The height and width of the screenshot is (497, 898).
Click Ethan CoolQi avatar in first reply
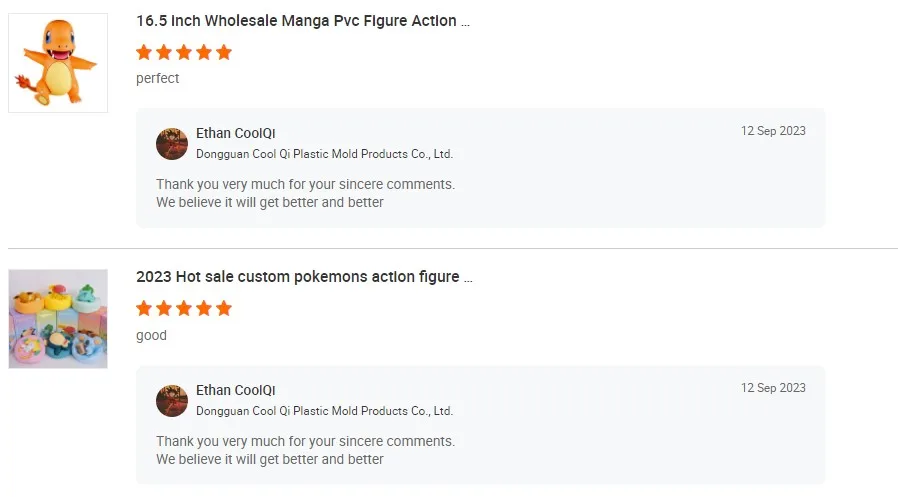tap(172, 144)
